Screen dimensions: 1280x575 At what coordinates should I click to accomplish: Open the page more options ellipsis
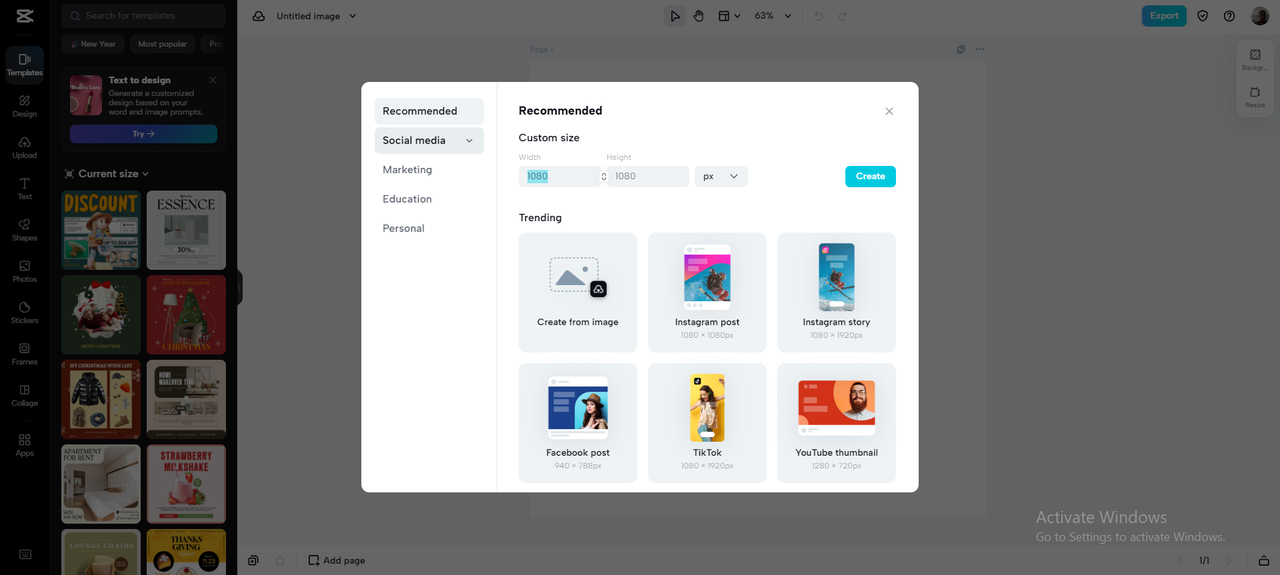tap(980, 49)
